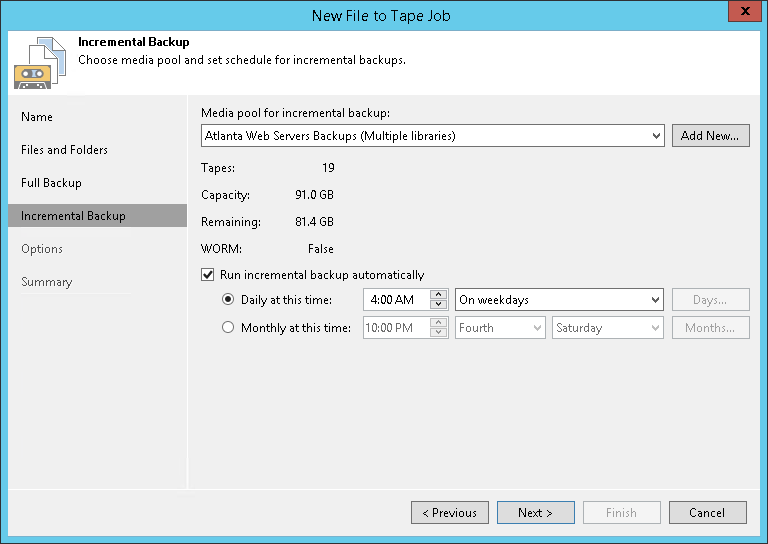Click the Cancel button

tap(708, 513)
